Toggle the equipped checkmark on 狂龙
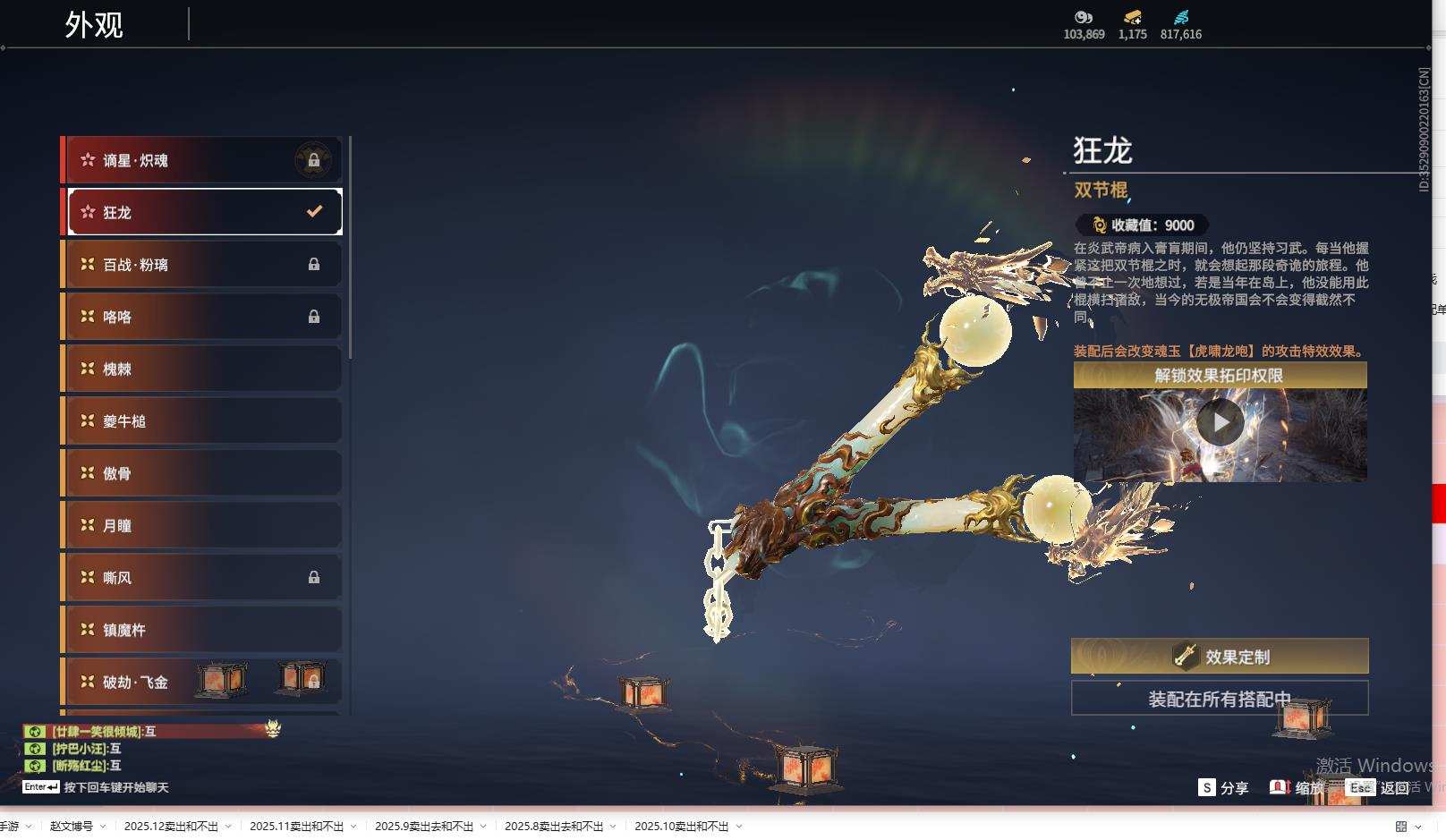The height and width of the screenshot is (840, 1446). point(314,212)
